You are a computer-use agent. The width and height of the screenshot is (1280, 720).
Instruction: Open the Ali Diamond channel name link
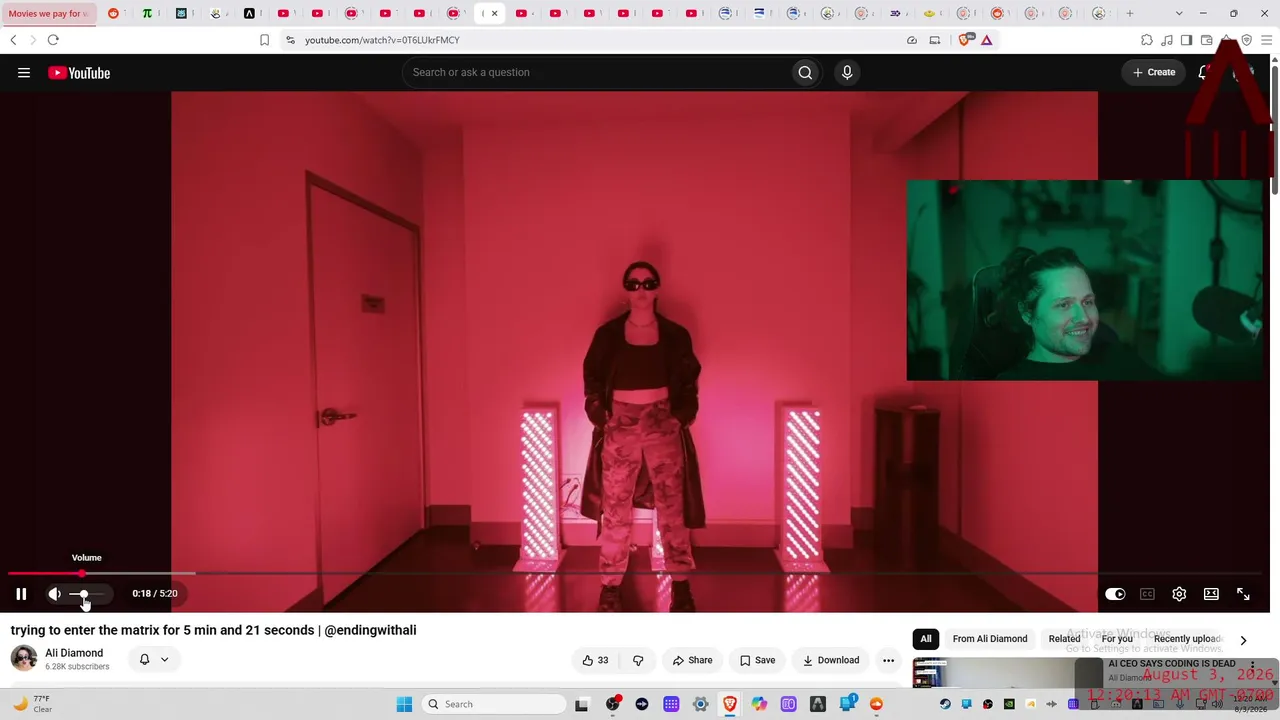(x=74, y=653)
